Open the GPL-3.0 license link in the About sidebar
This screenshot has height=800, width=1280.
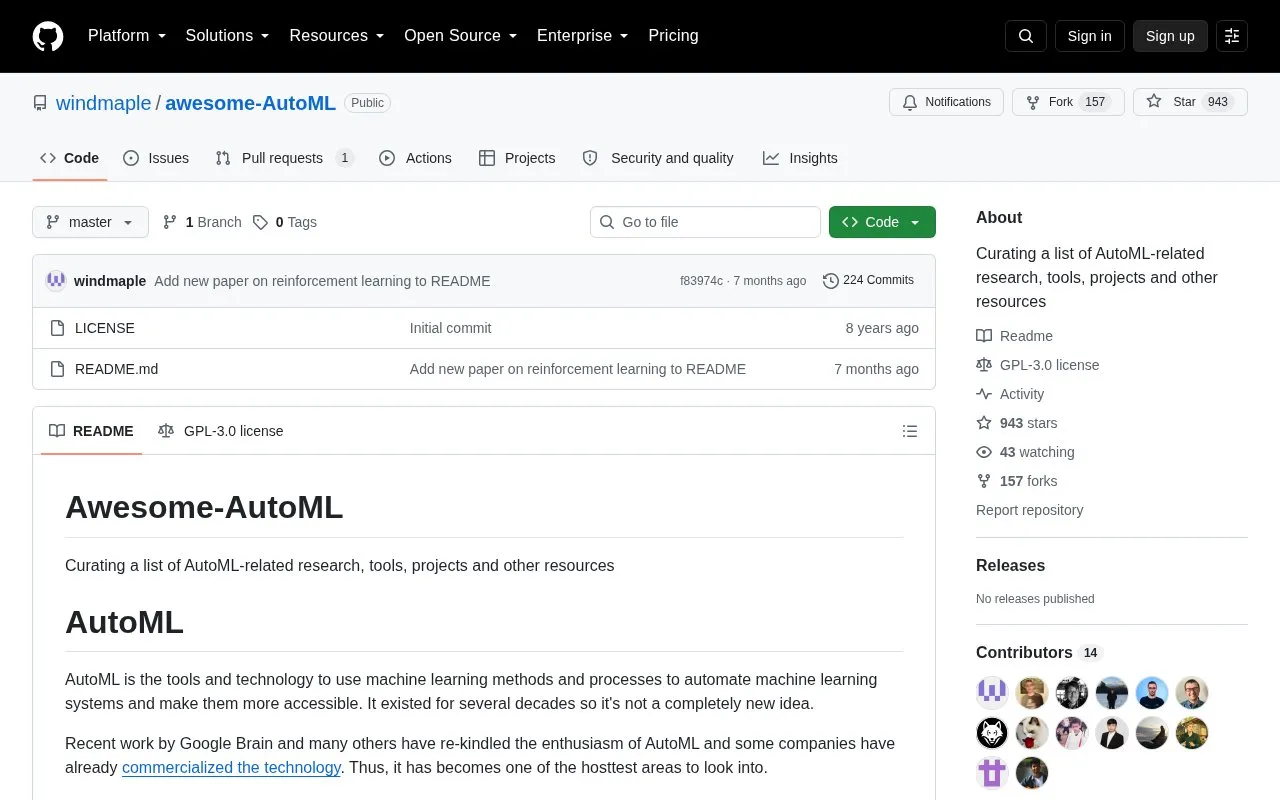point(1037,365)
